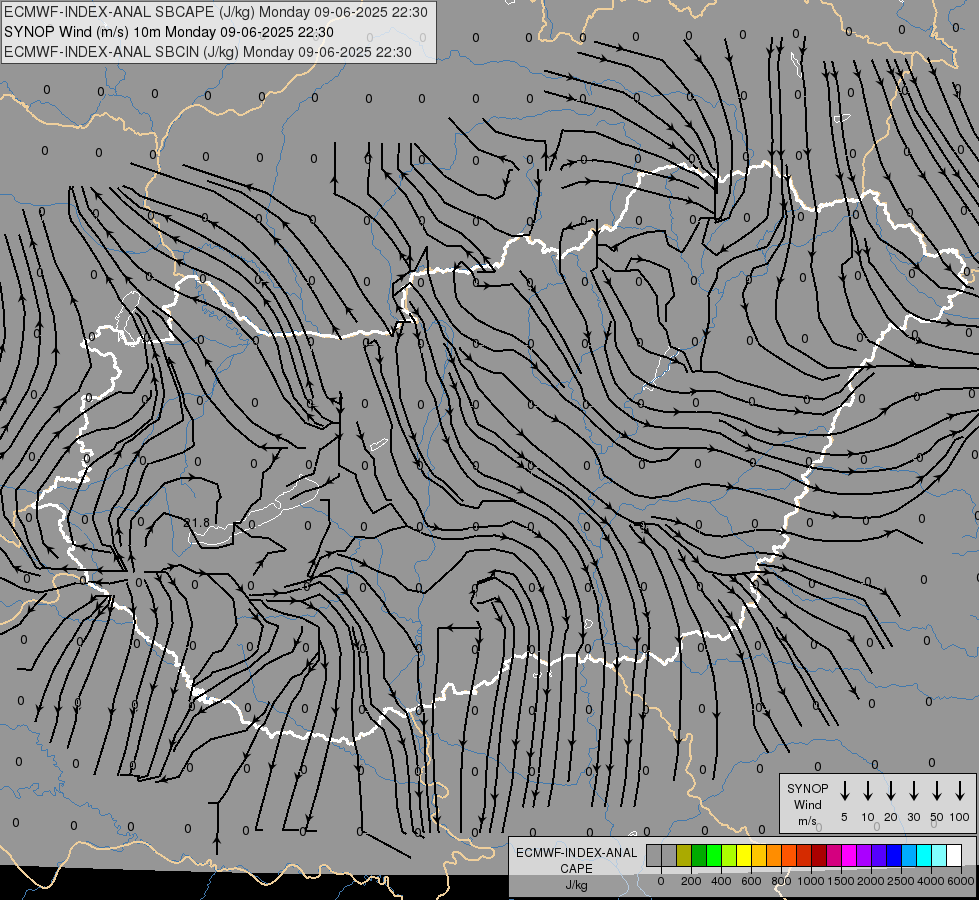
Task: Click the SBCAPE title line
Action: (x=216, y=12)
